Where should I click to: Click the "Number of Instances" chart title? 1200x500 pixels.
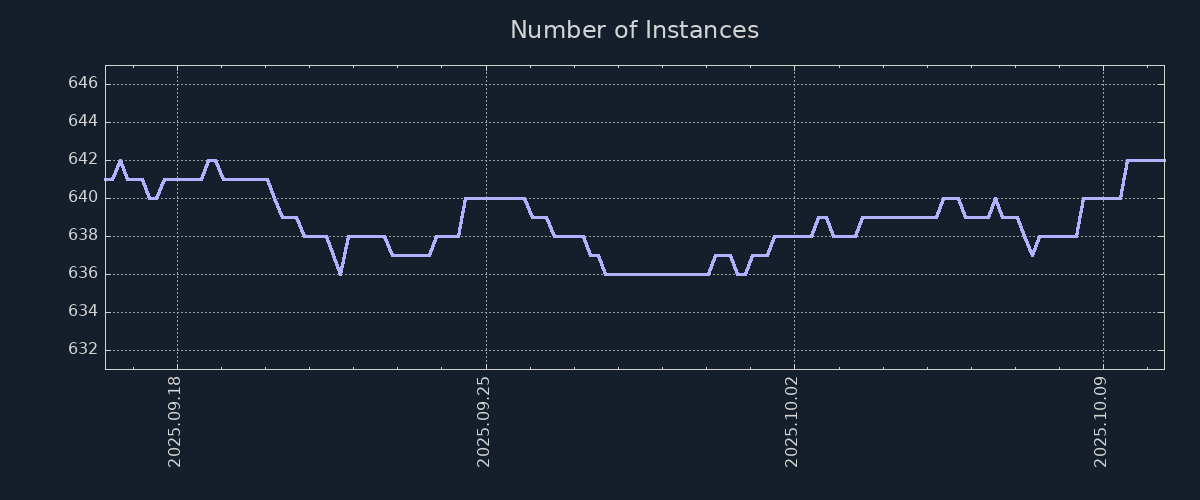pos(634,30)
